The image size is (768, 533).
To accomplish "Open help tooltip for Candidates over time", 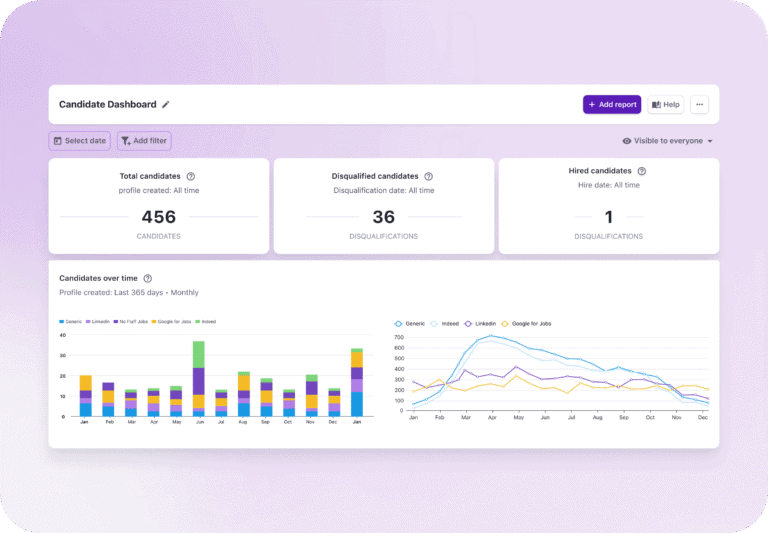I will pyautogui.click(x=147, y=278).
